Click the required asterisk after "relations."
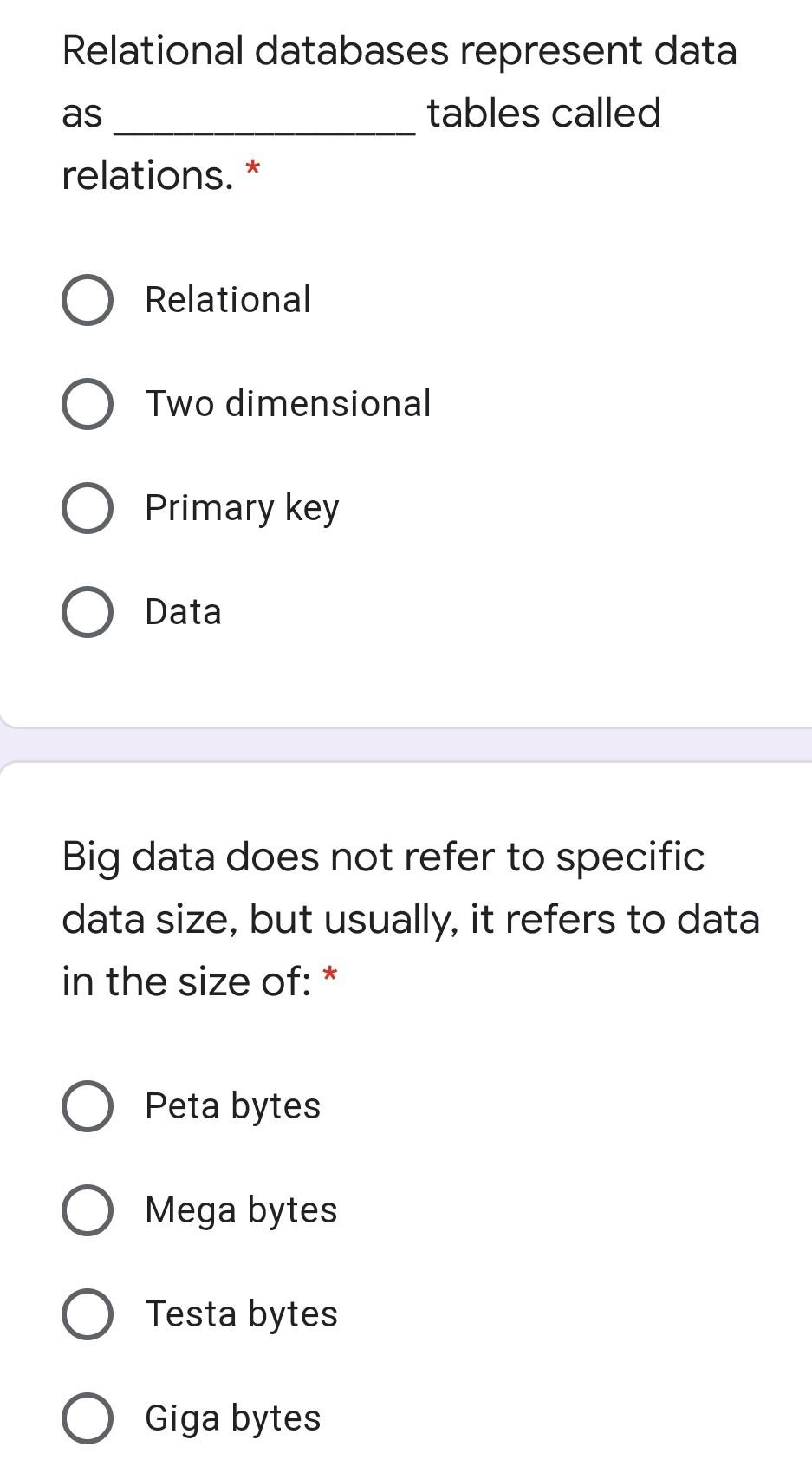 click(253, 167)
